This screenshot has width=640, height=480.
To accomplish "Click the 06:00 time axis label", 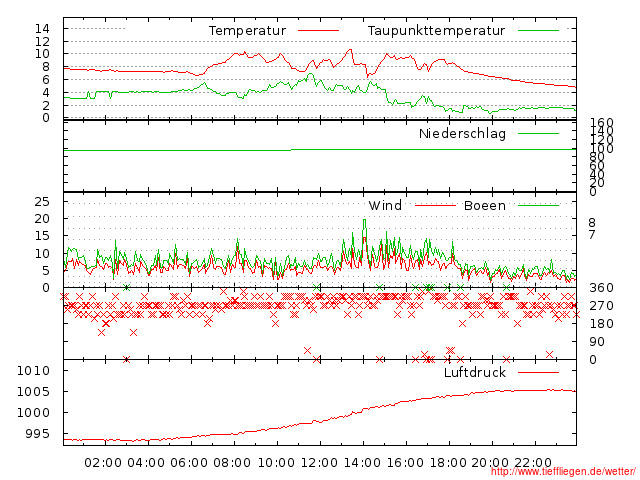I will tap(189, 463).
